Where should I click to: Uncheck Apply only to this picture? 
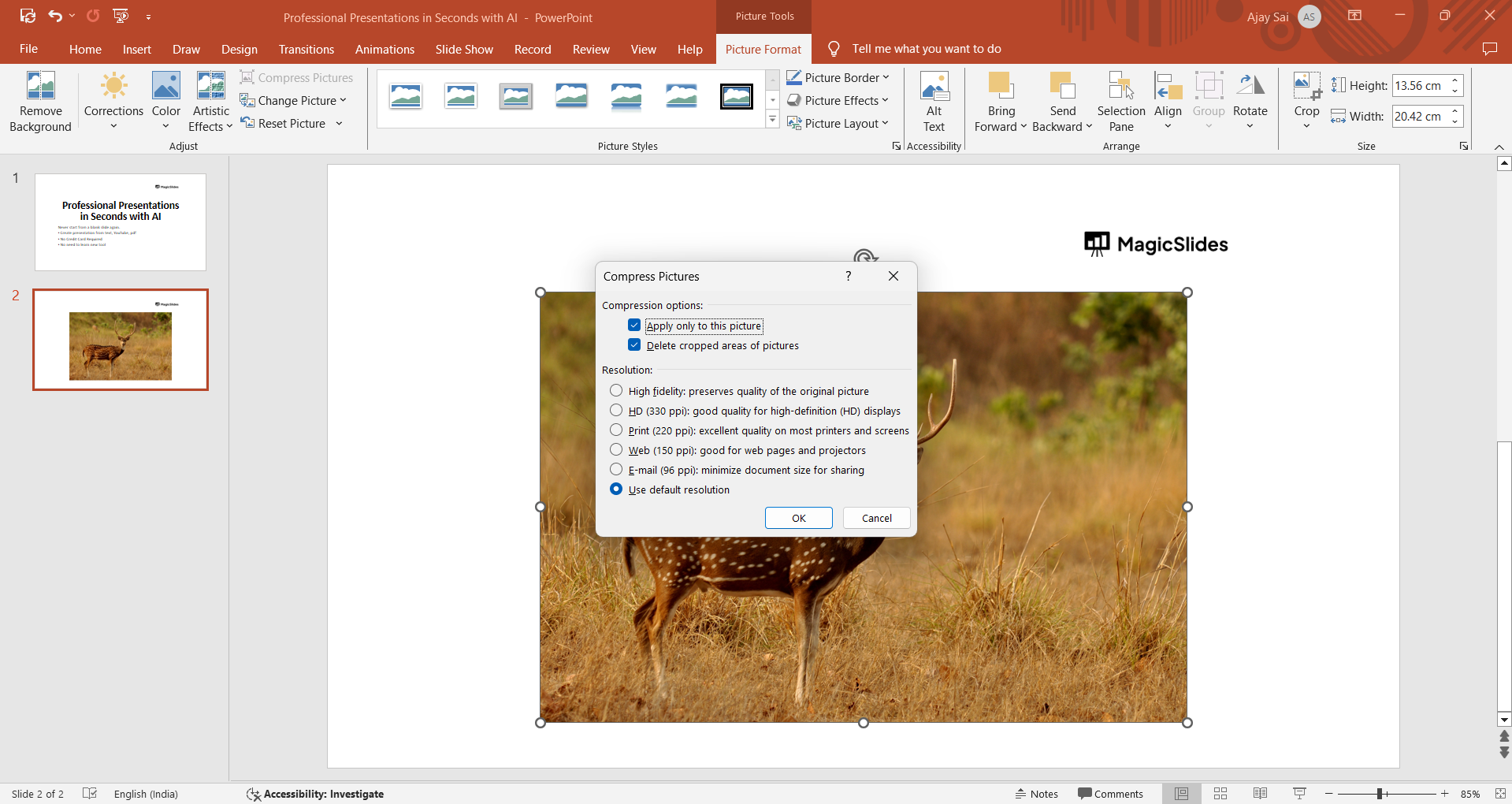(x=634, y=326)
